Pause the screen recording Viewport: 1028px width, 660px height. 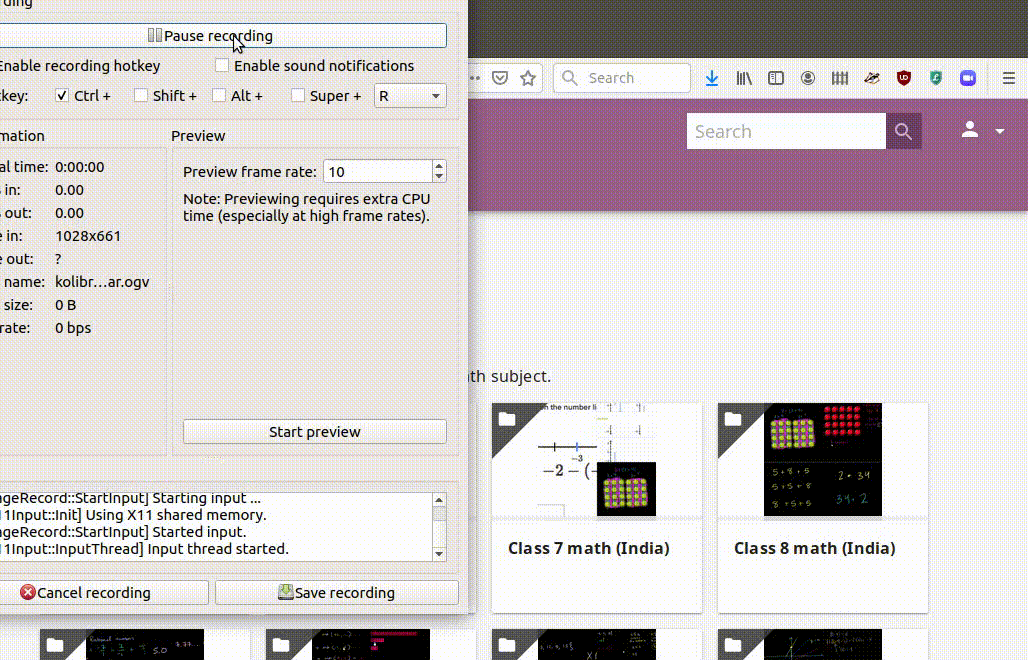coord(222,35)
